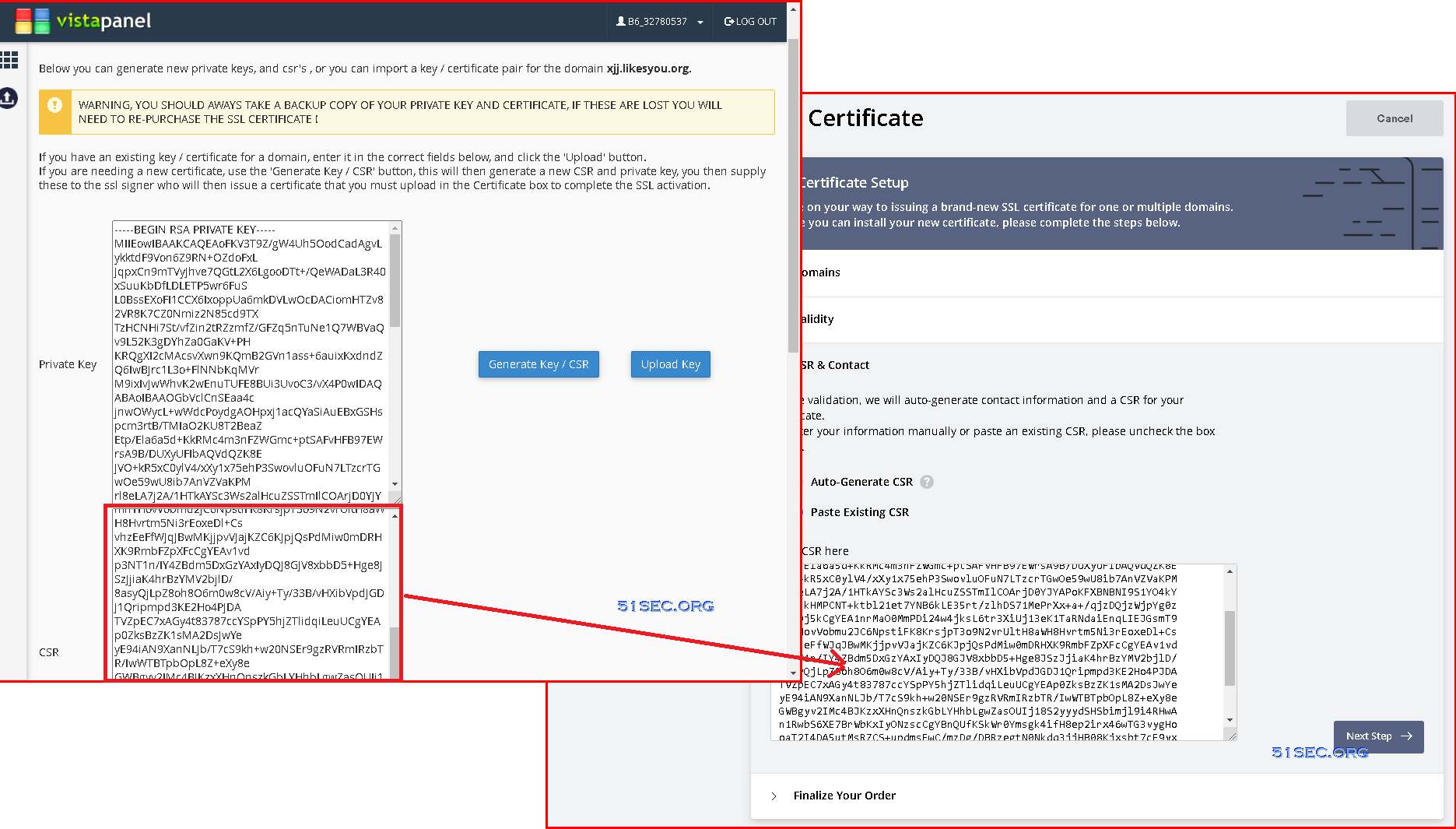1456x829 pixels.
Task: Click the VistaPanel logo
Action: pyautogui.click(x=83, y=21)
